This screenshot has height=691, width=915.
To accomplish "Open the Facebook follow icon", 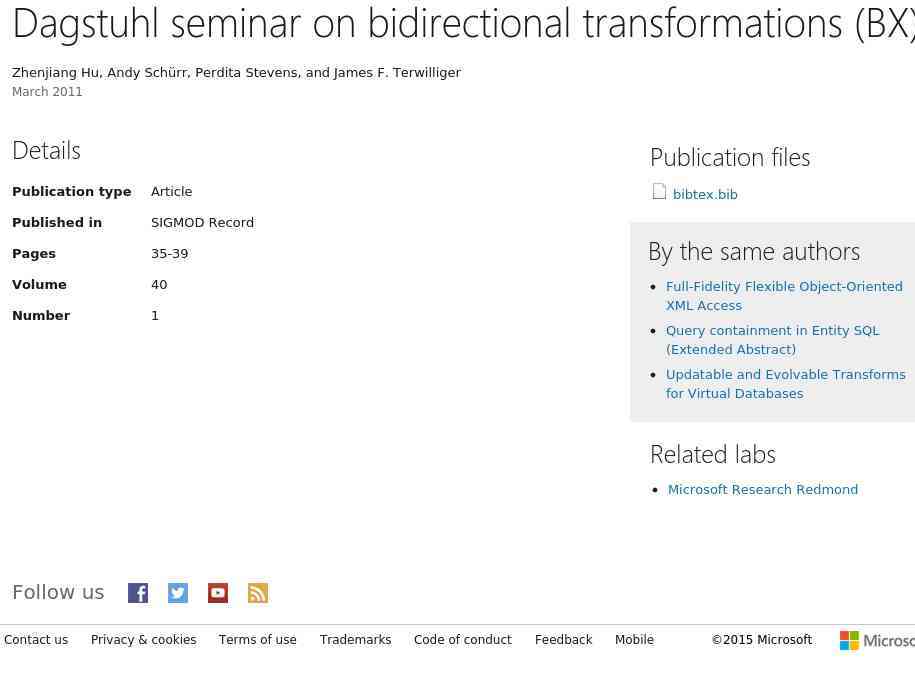I will click(x=138, y=593).
